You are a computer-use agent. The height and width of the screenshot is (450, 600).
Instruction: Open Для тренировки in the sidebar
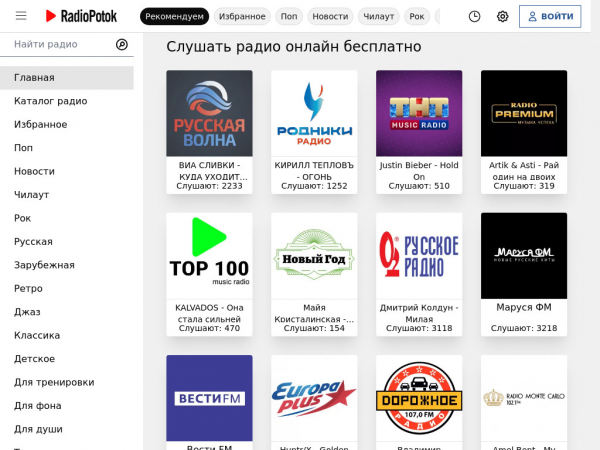[x=67, y=382]
